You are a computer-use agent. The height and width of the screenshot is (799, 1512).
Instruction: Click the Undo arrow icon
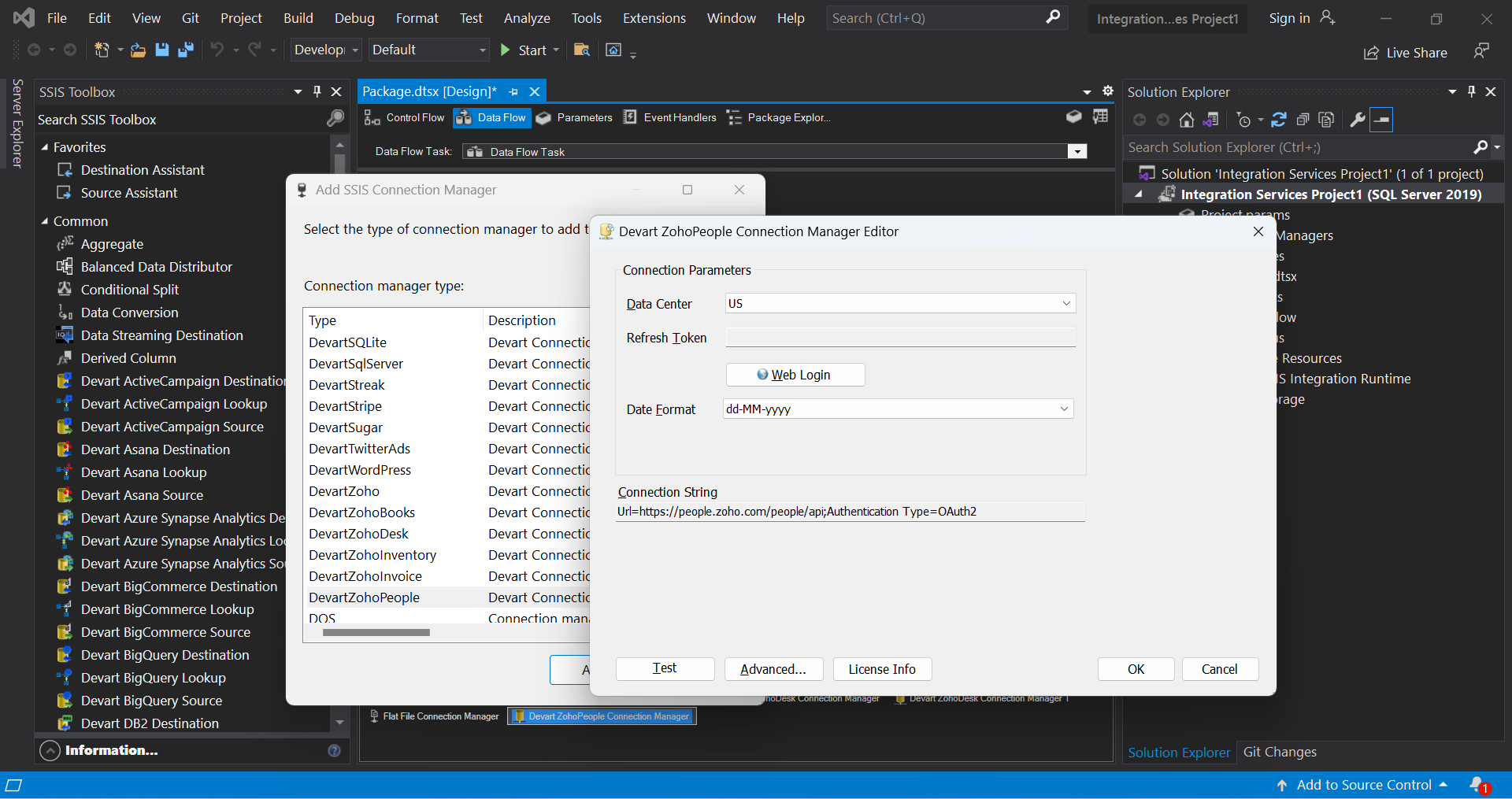(217, 50)
